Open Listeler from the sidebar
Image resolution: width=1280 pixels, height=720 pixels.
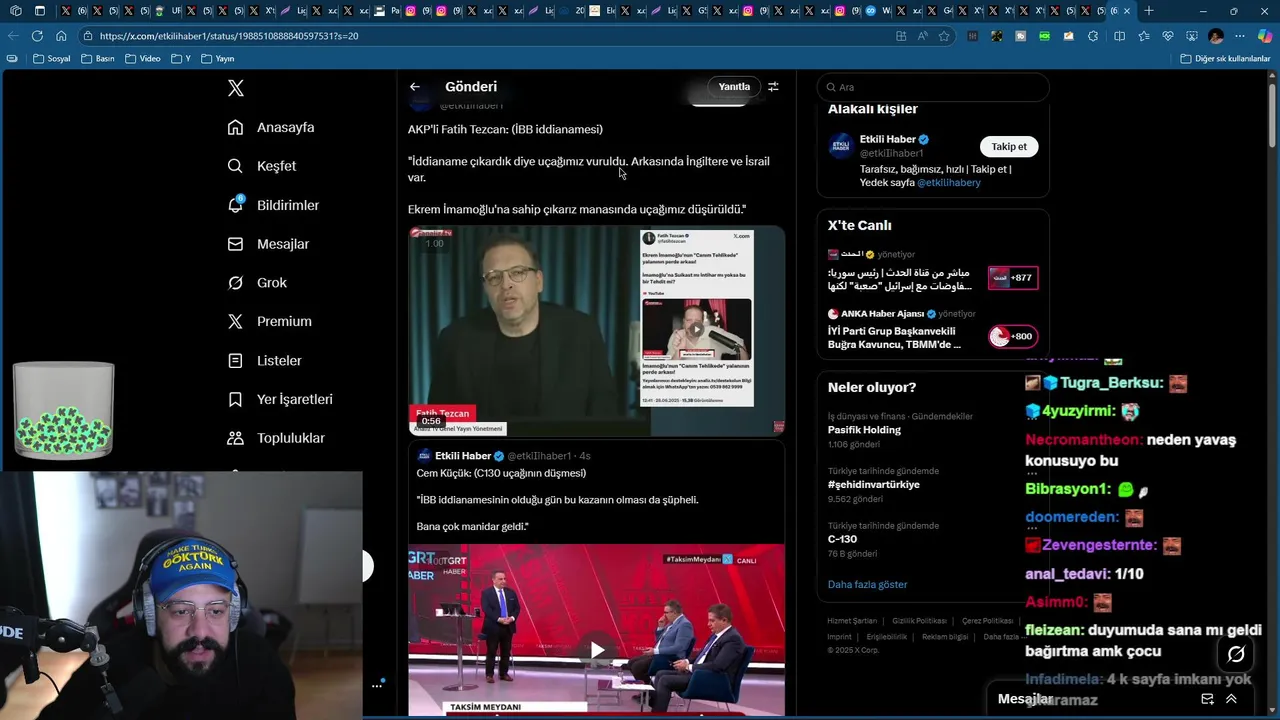point(264,360)
